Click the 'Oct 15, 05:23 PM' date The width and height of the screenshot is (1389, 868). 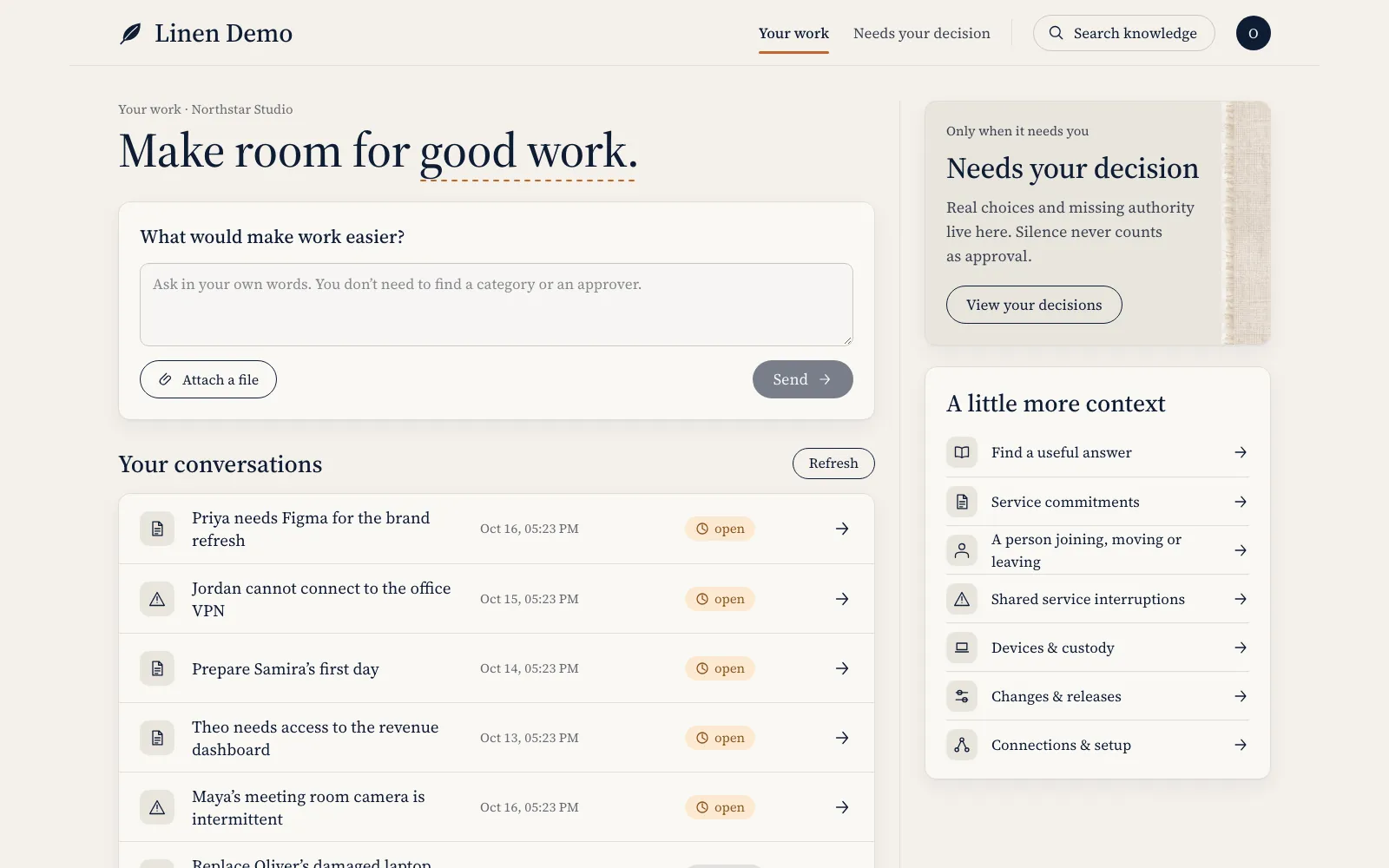(530, 599)
